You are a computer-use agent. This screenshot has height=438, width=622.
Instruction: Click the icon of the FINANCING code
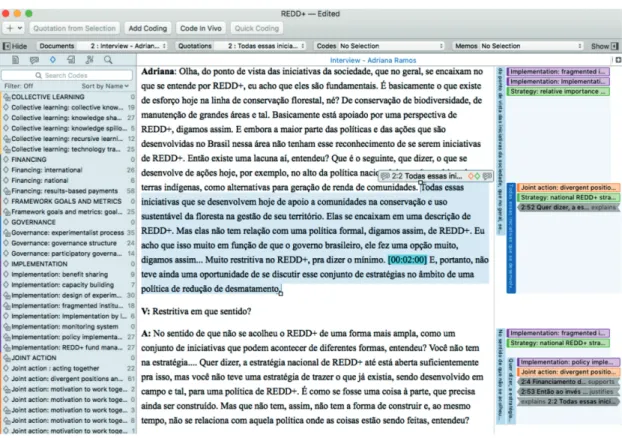[6, 159]
